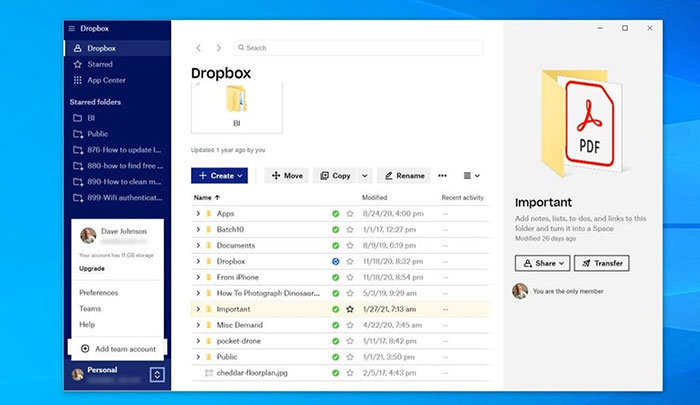Expand the Documents folder row
The width and height of the screenshot is (700, 405).
198,245
